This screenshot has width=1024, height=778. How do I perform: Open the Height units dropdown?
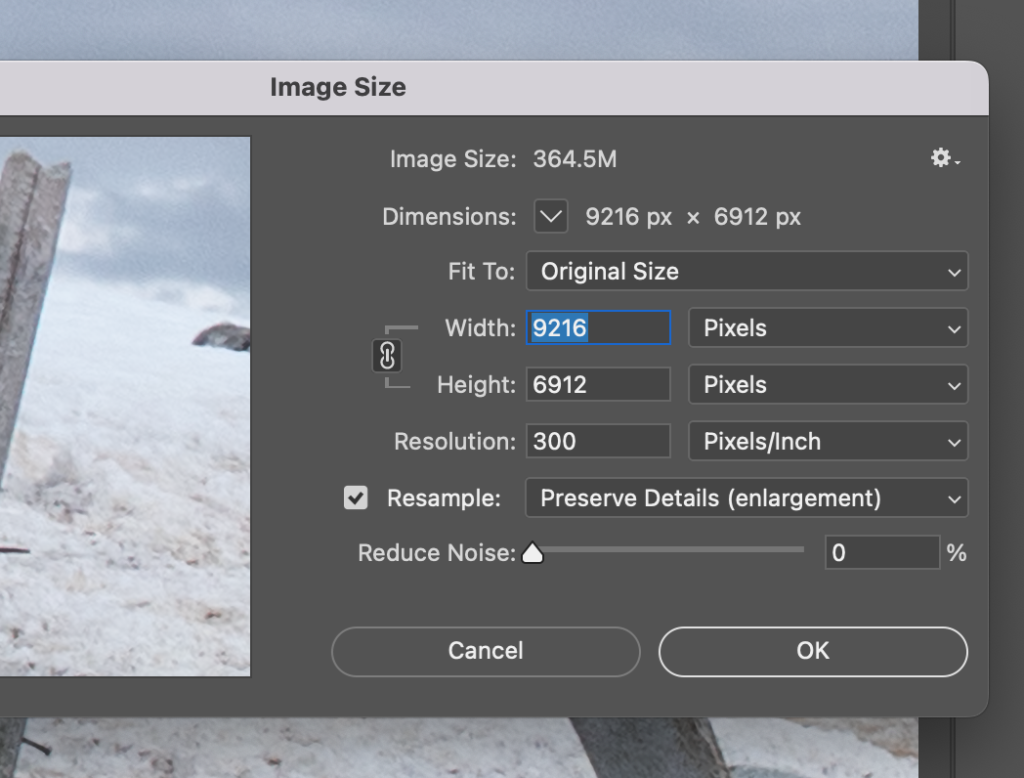tap(828, 385)
